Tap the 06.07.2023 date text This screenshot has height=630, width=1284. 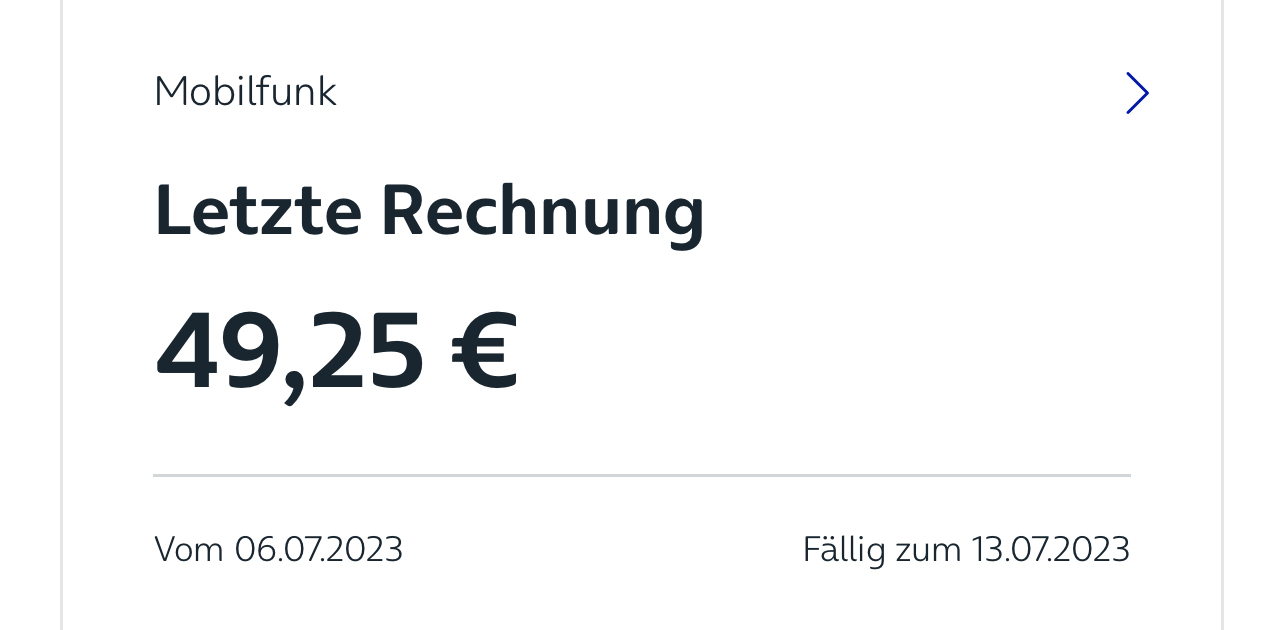(x=319, y=549)
